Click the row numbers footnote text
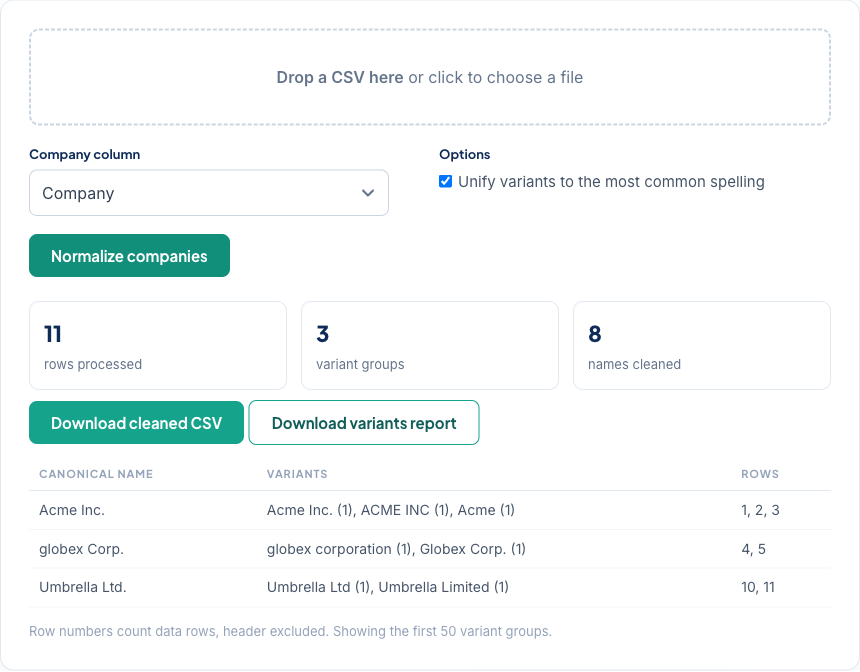This screenshot has width=860, height=672. [x=291, y=631]
